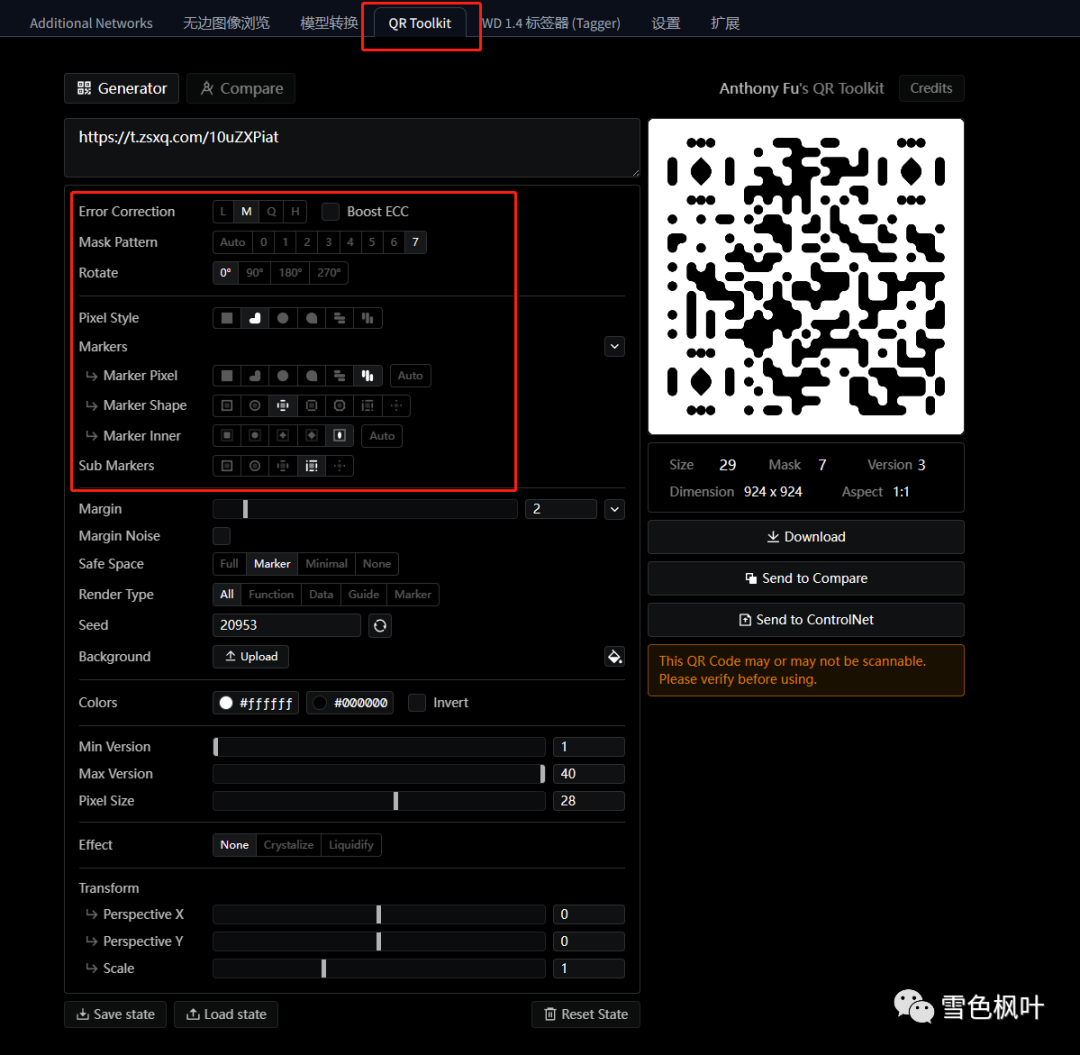Viewport: 1080px width, 1055px height.
Task: Switch to Additional Networks tab
Action: (91, 23)
